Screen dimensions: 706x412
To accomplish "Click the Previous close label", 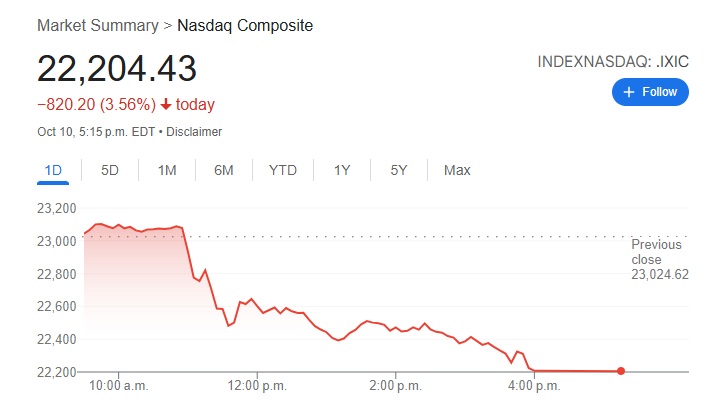I will (x=657, y=252).
